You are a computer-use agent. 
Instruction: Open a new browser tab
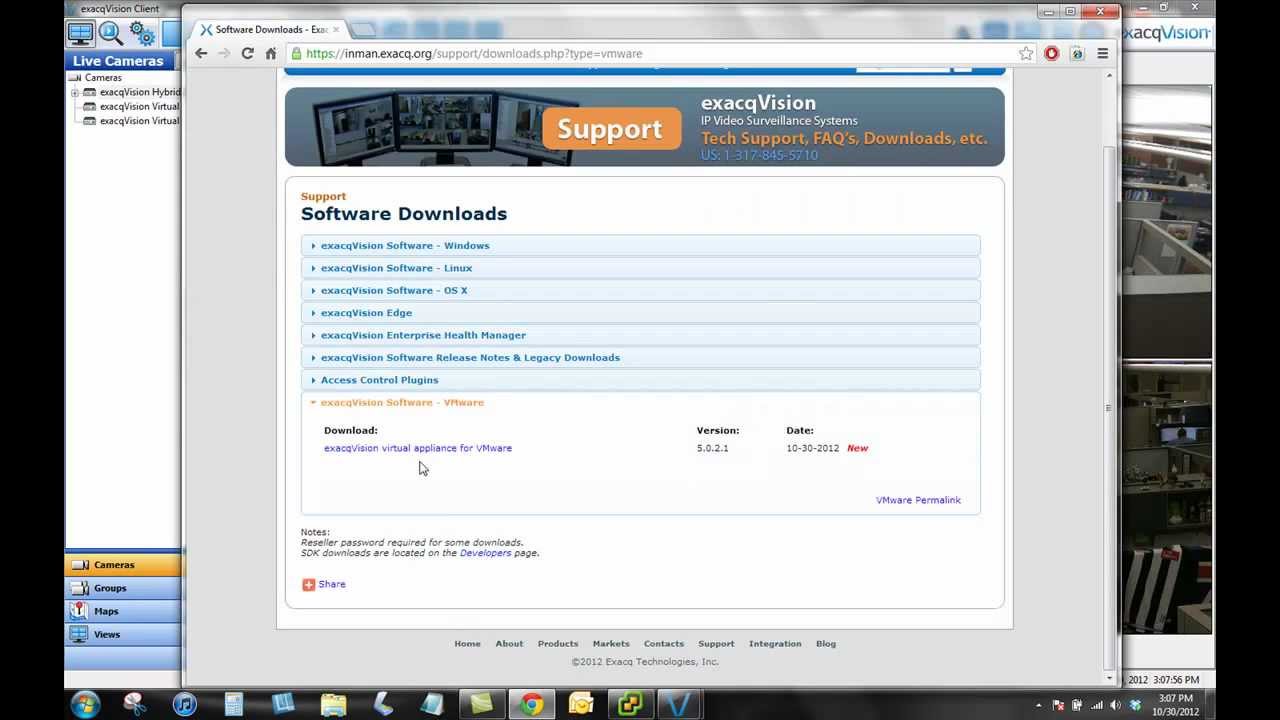click(362, 30)
